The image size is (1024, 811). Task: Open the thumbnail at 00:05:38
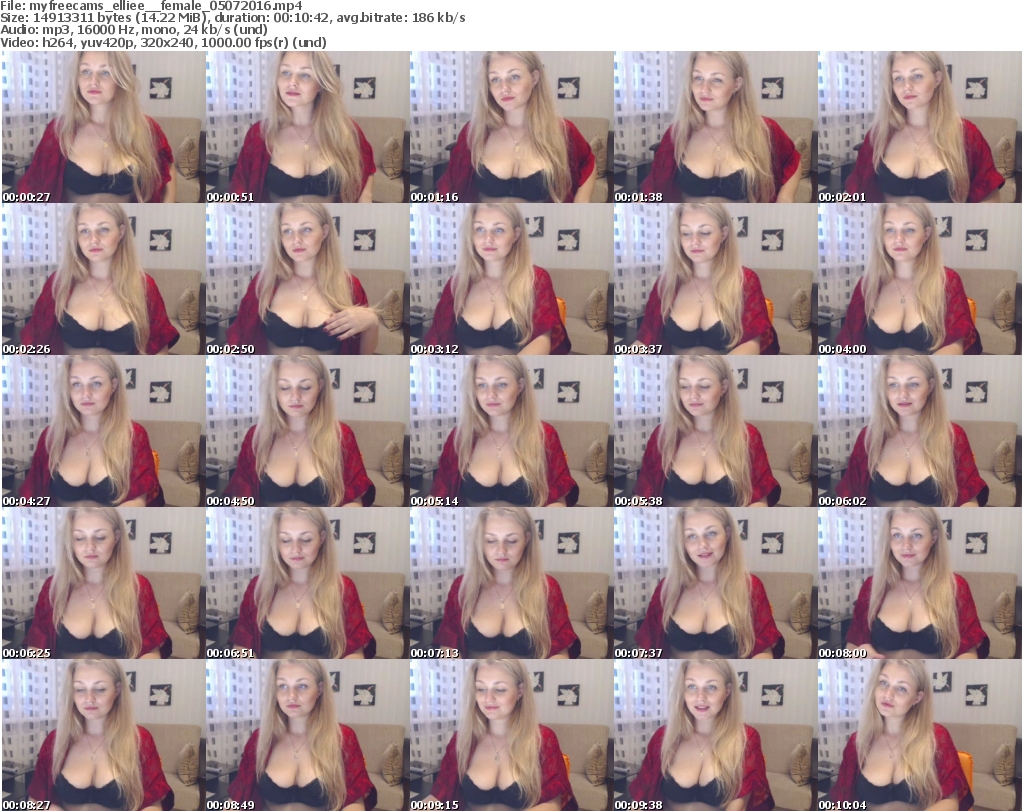(x=716, y=431)
